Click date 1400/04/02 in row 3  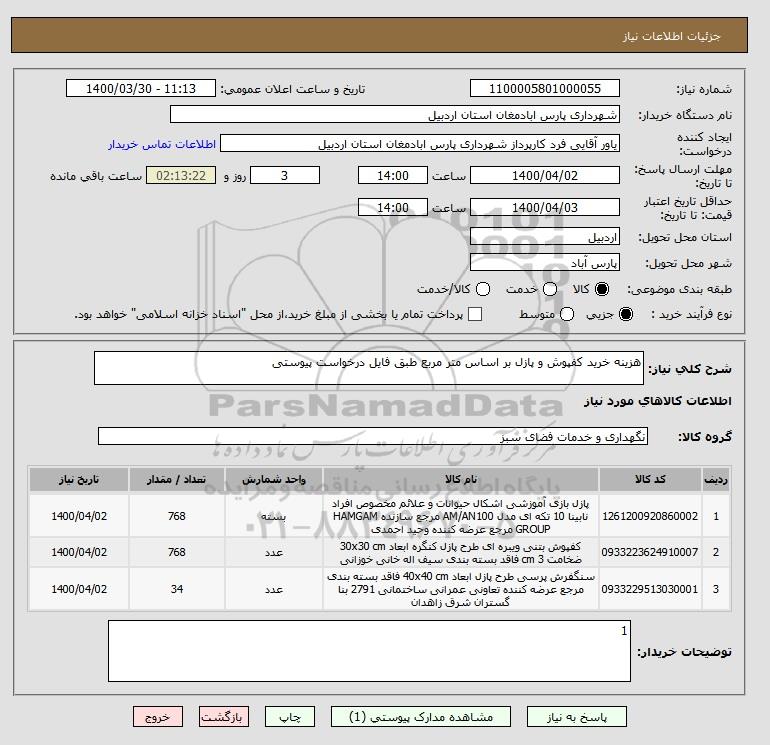click(79, 589)
